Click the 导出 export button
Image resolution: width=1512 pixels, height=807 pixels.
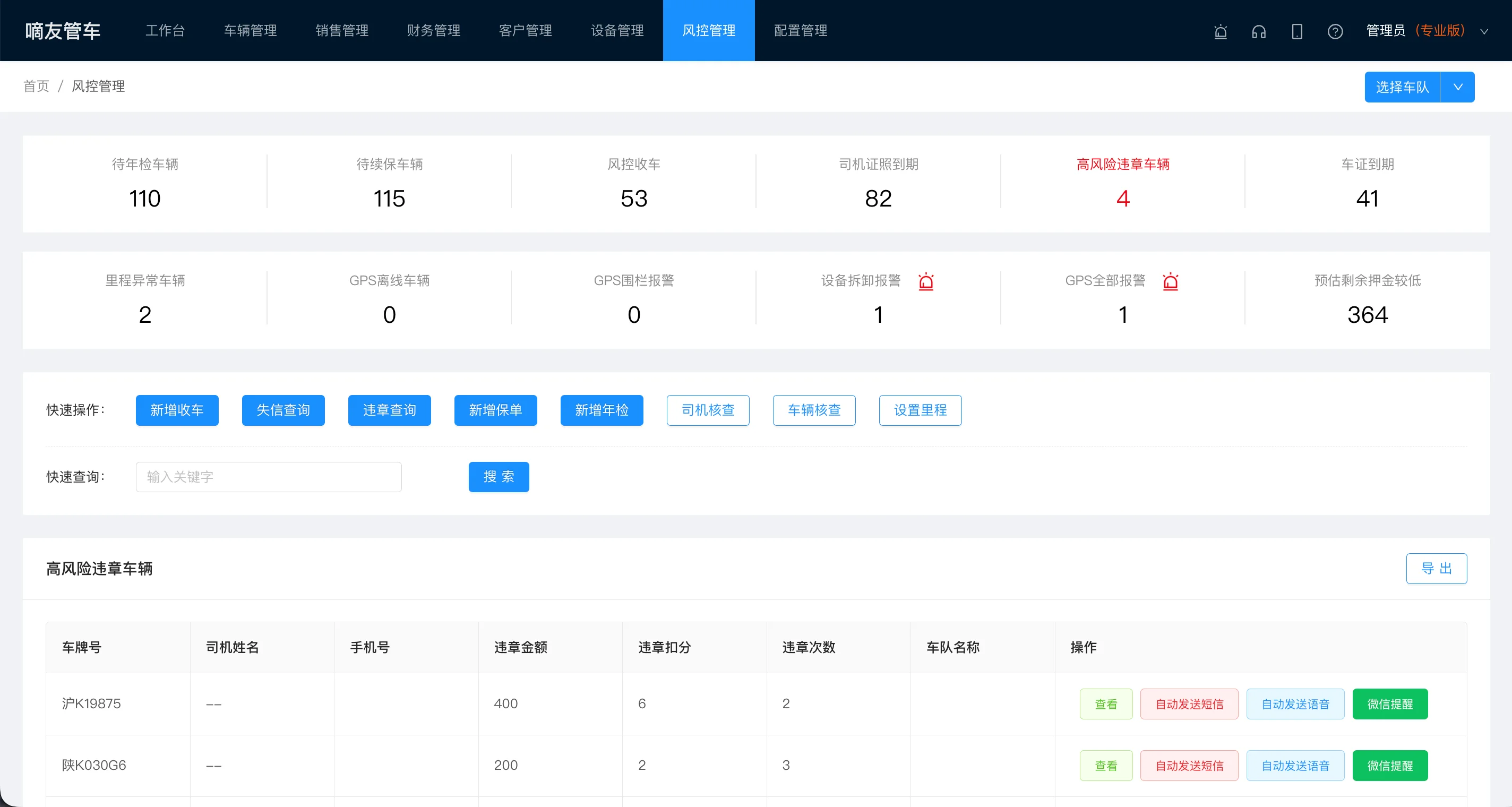(x=1436, y=569)
